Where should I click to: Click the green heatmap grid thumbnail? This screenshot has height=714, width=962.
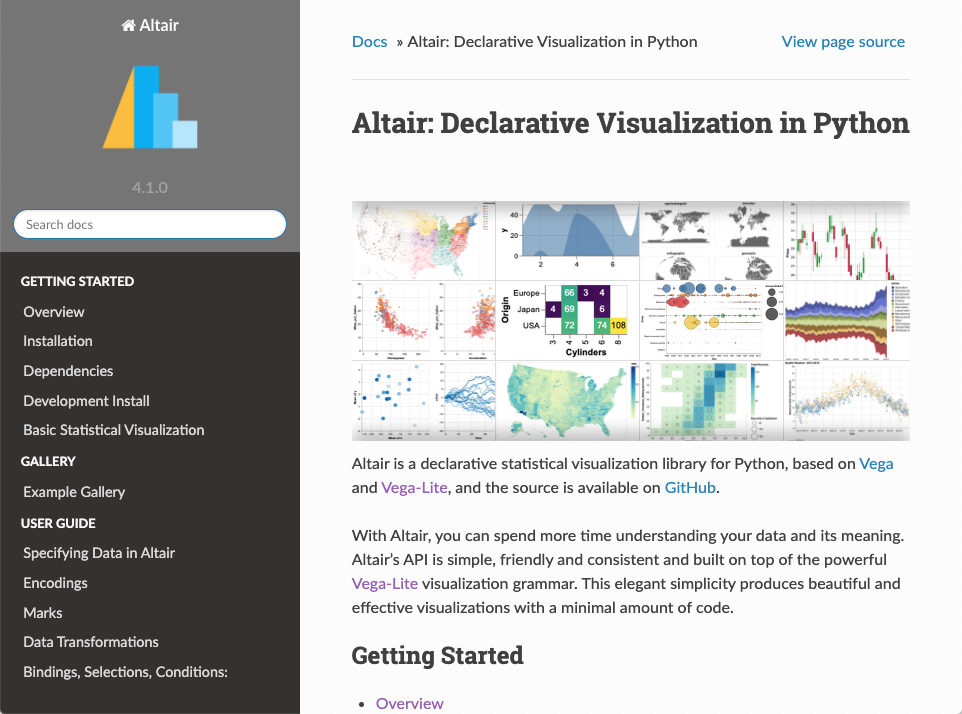tap(712, 401)
